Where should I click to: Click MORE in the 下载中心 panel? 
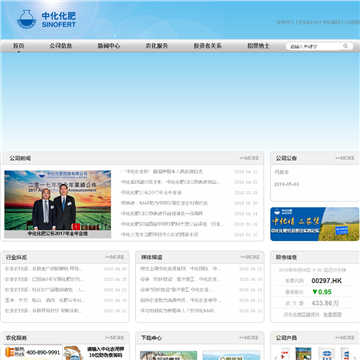[249, 337]
